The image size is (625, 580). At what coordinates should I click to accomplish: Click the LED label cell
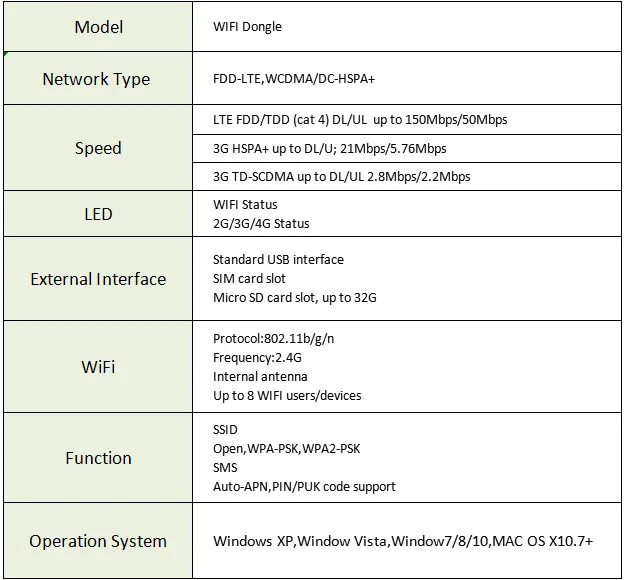click(98, 214)
